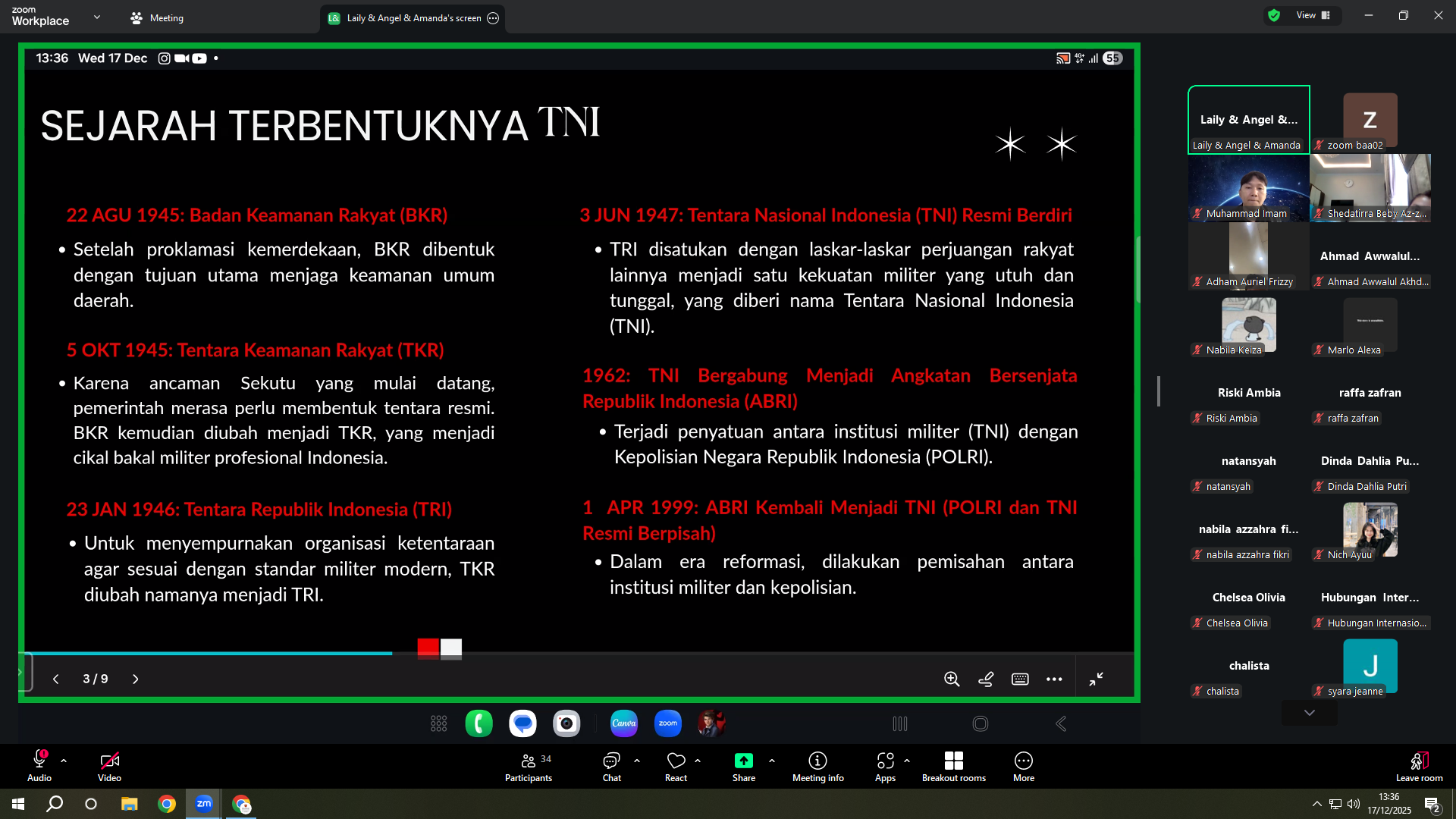
Task: Go to previous slide arrow
Action: [55, 679]
